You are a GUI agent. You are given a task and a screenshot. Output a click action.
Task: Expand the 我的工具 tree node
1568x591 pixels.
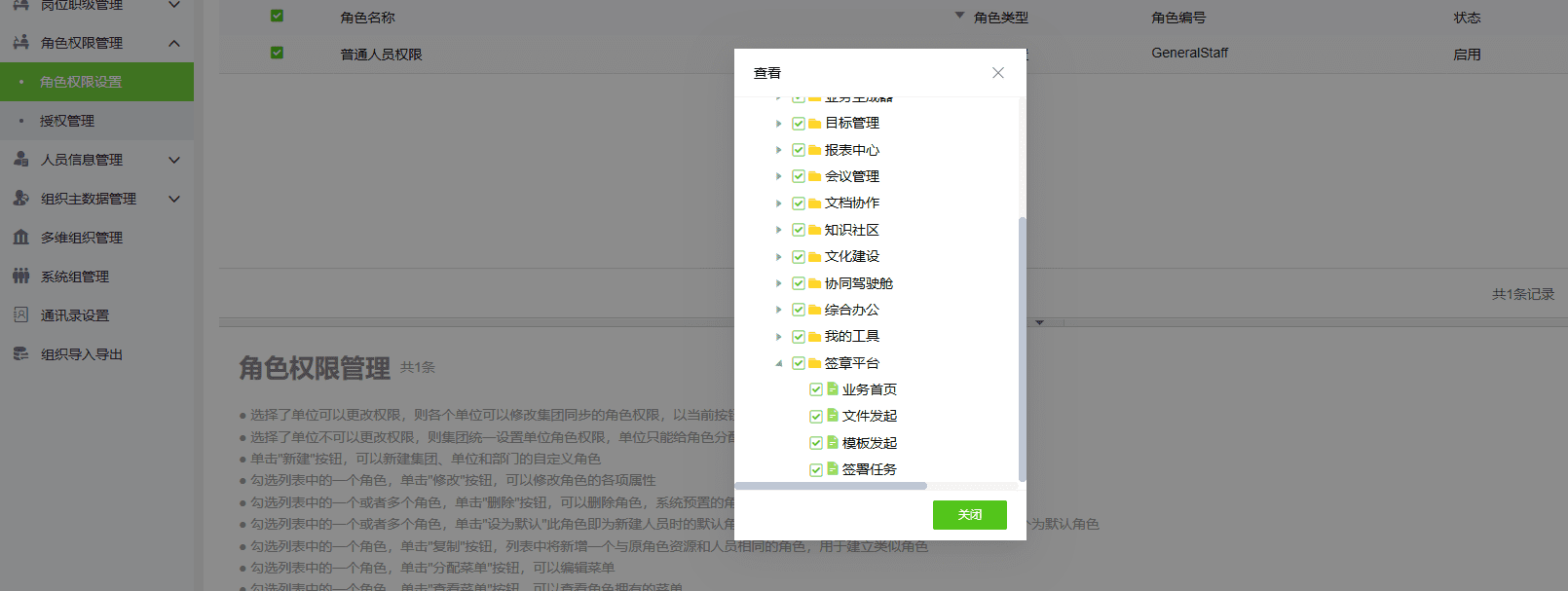[779, 337]
